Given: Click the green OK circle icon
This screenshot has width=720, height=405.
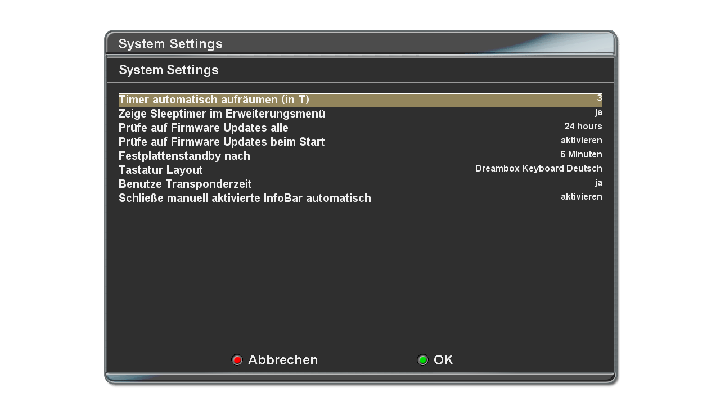Looking at the screenshot, I should (422, 360).
